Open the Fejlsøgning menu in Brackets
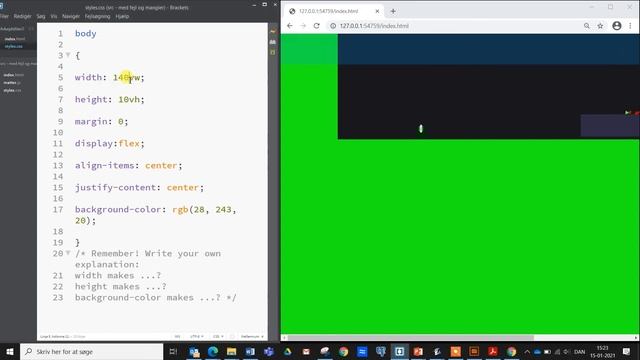The image size is (640, 360). coord(98,16)
